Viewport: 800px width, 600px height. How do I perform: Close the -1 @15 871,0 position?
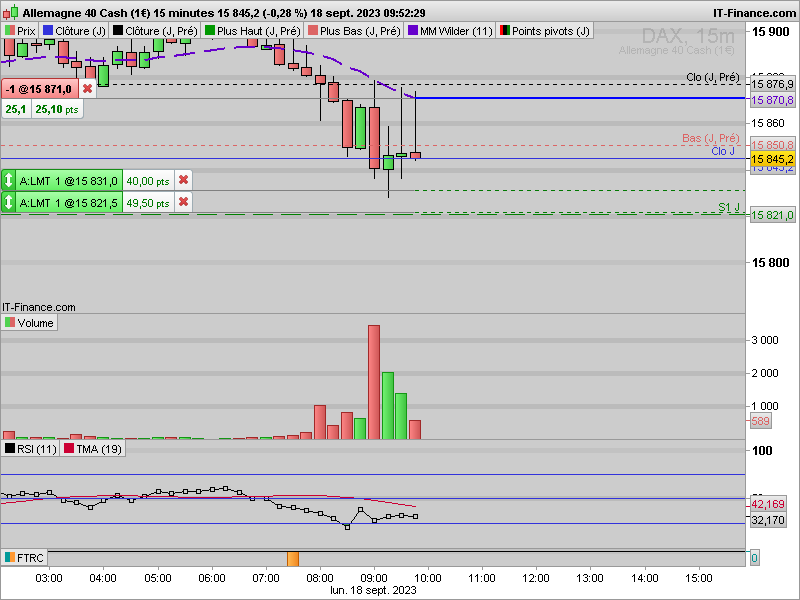pyautogui.click(x=87, y=89)
